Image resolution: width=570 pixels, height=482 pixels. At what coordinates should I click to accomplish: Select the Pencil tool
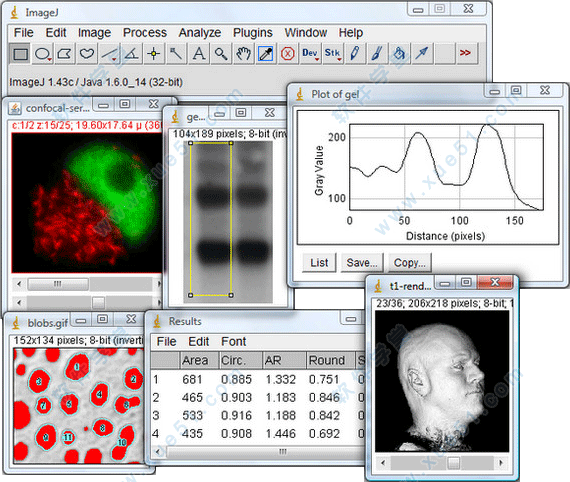(x=355, y=54)
